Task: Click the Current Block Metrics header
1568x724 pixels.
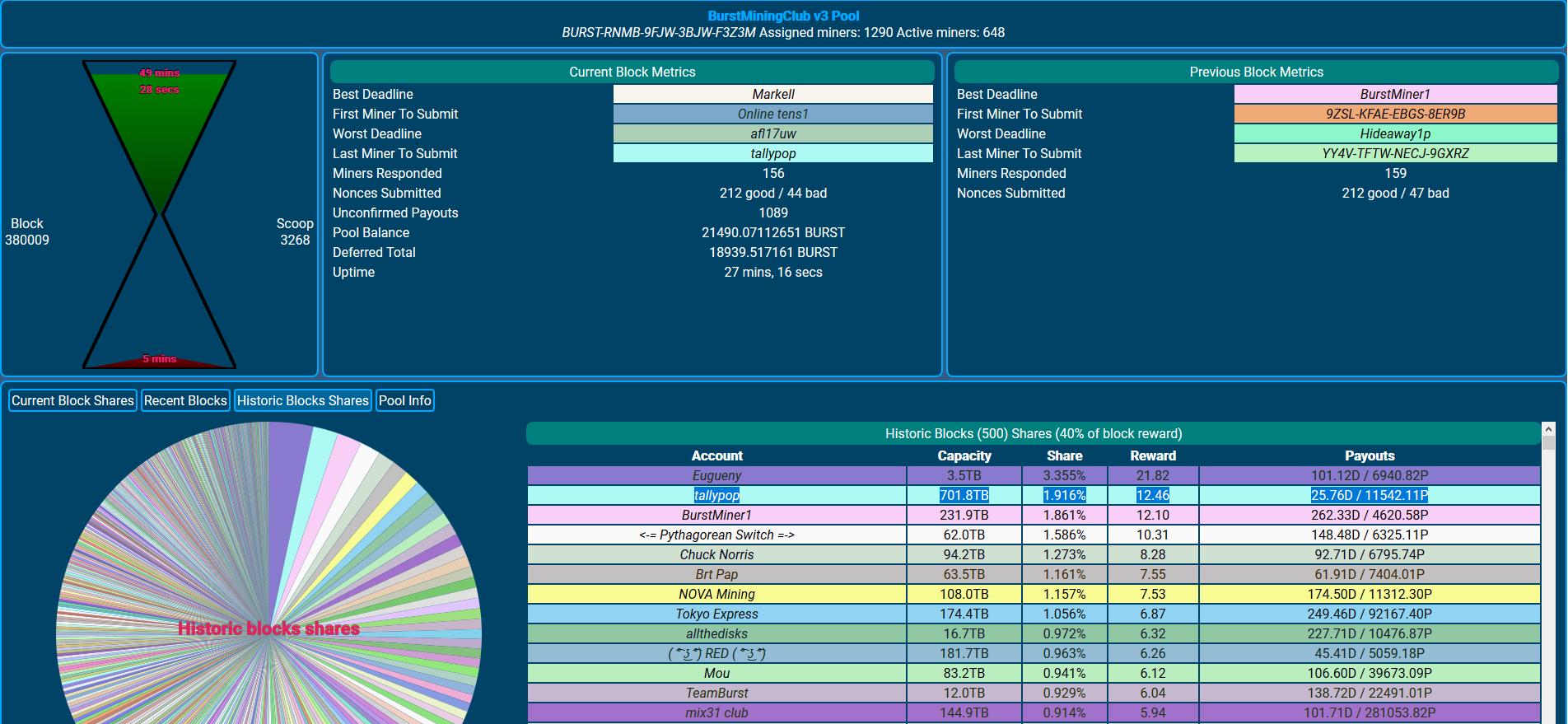Action: [x=632, y=72]
